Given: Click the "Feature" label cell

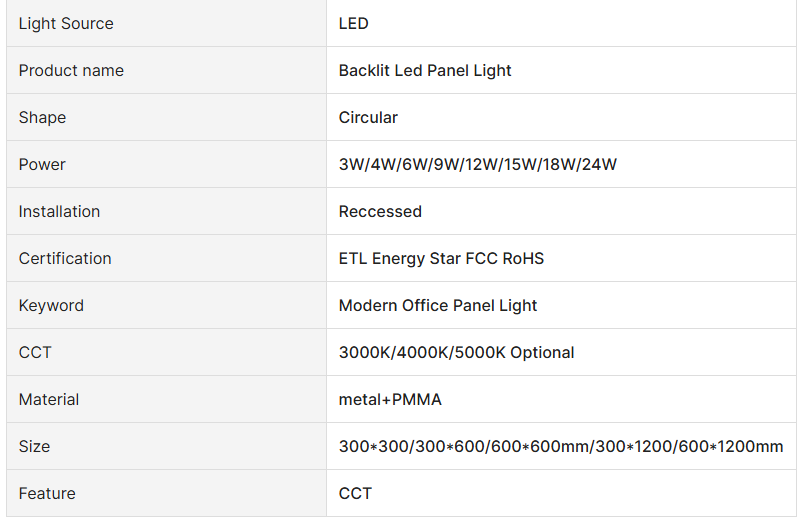Looking at the screenshot, I should pyautogui.click(x=47, y=493).
